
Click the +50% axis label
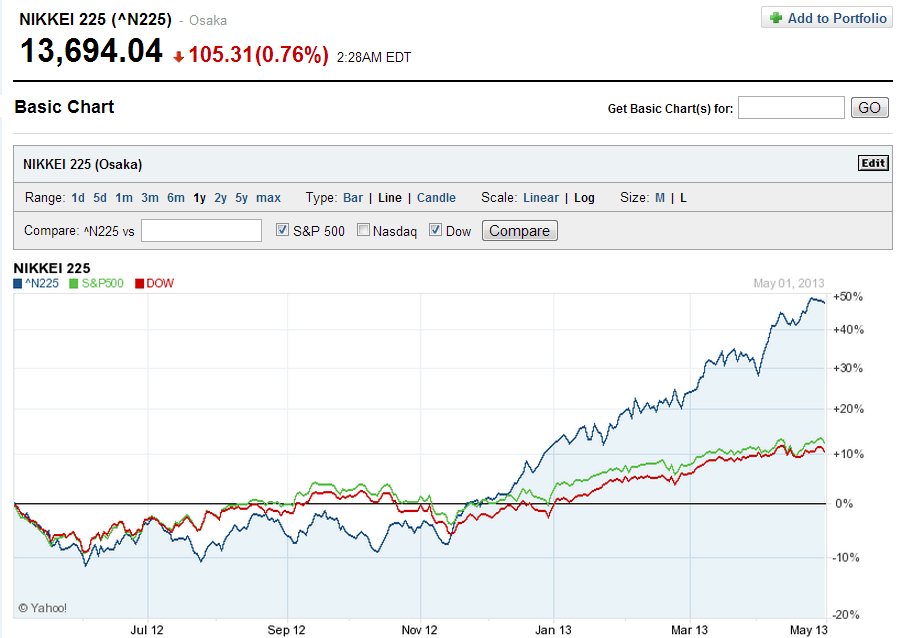click(848, 297)
